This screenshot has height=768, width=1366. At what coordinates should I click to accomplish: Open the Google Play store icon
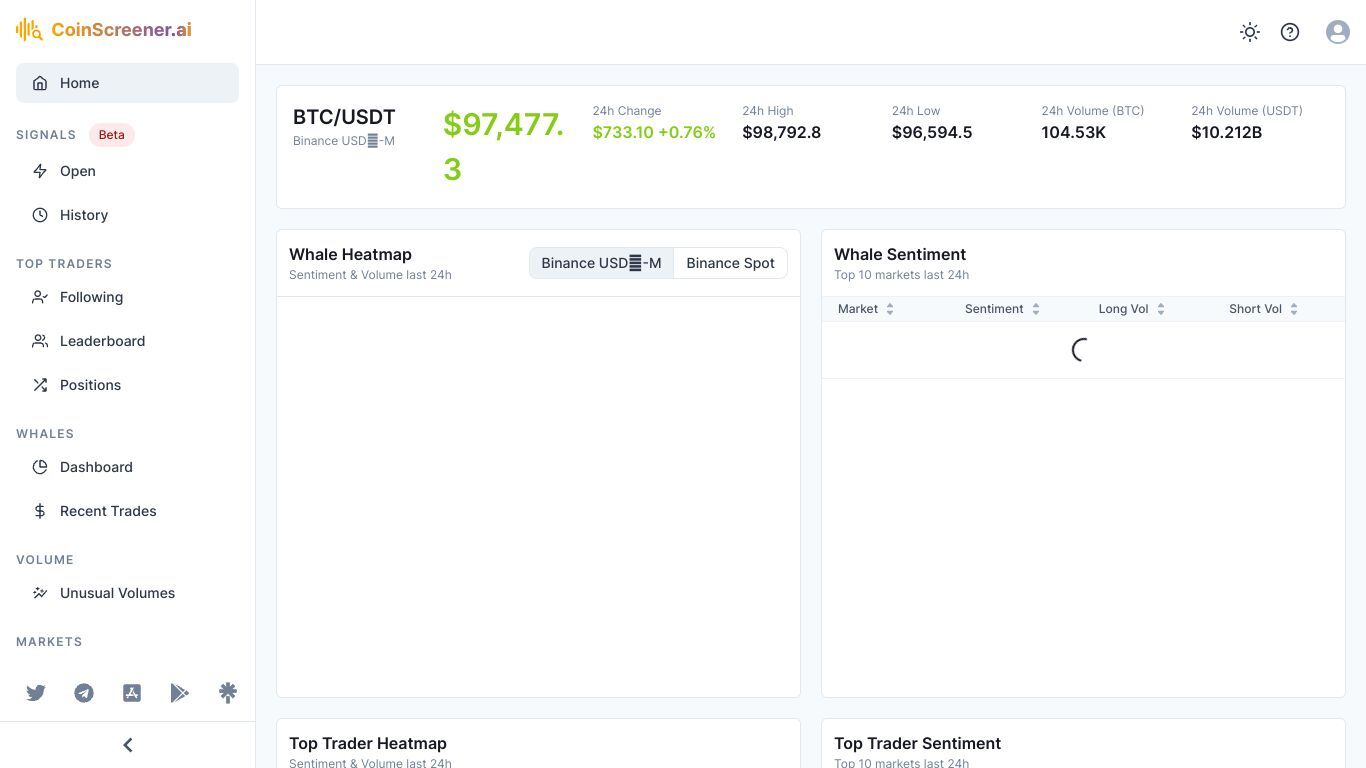[180, 693]
